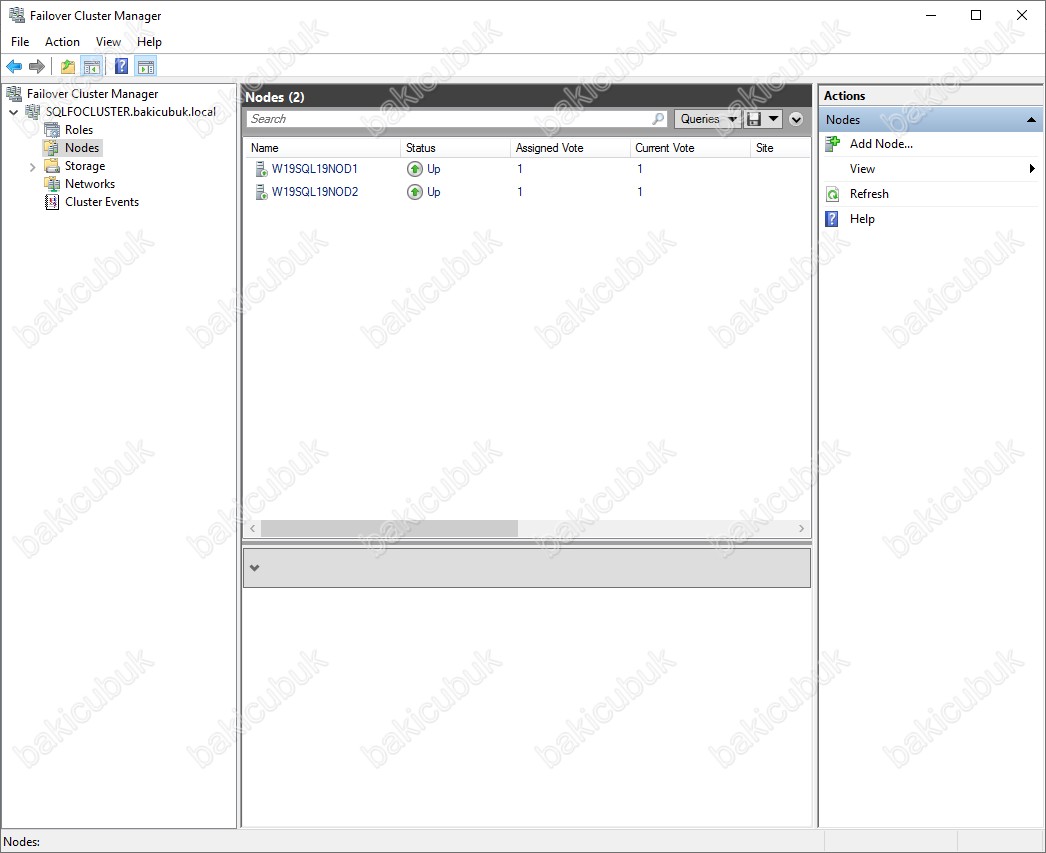Click SQLFOCLUSTER.bakicubuk.local cluster name
Viewport: 1046px width, 853px height.
coord(131,111)
